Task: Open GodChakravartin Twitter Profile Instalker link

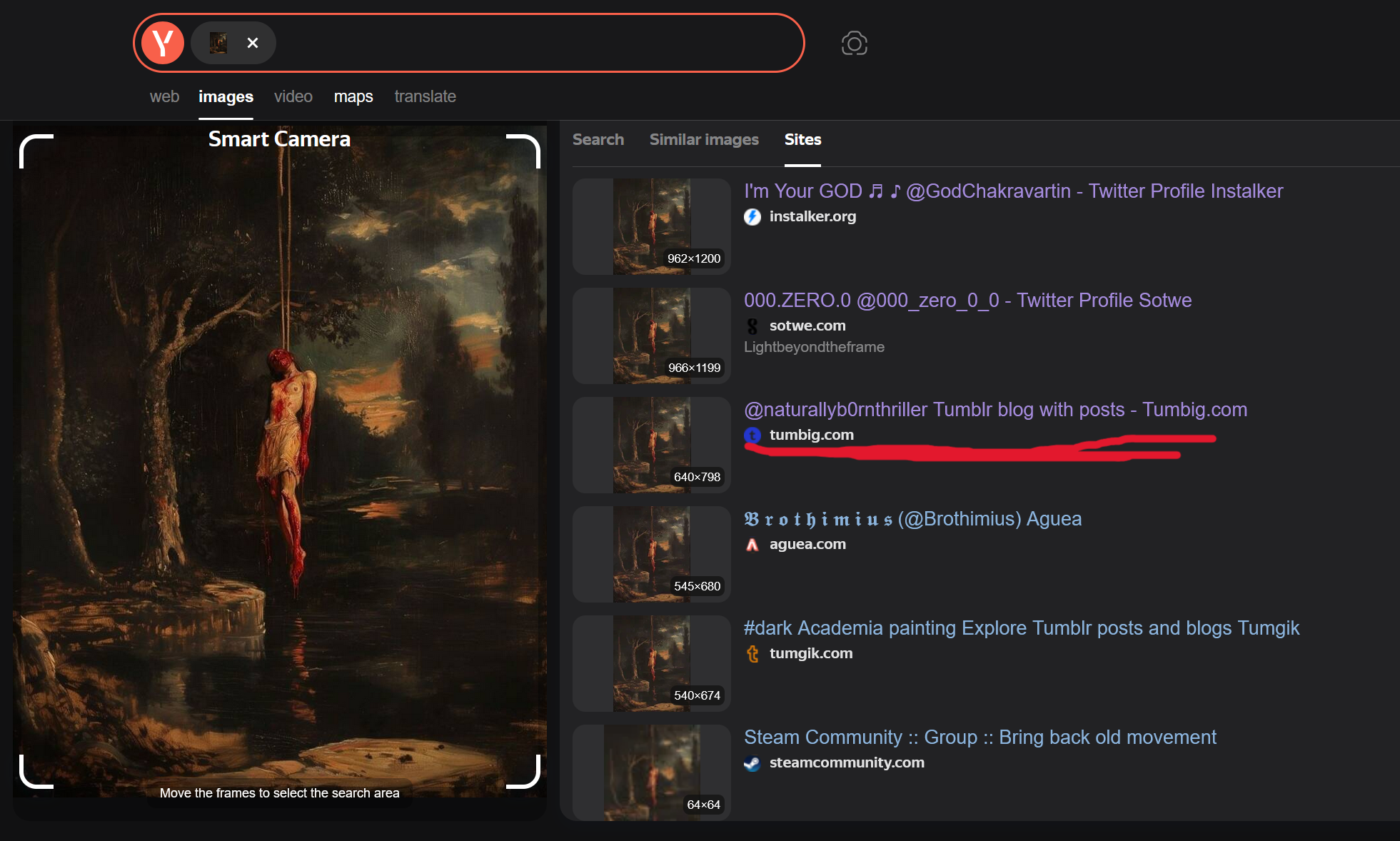Action: pos(1013,191)
